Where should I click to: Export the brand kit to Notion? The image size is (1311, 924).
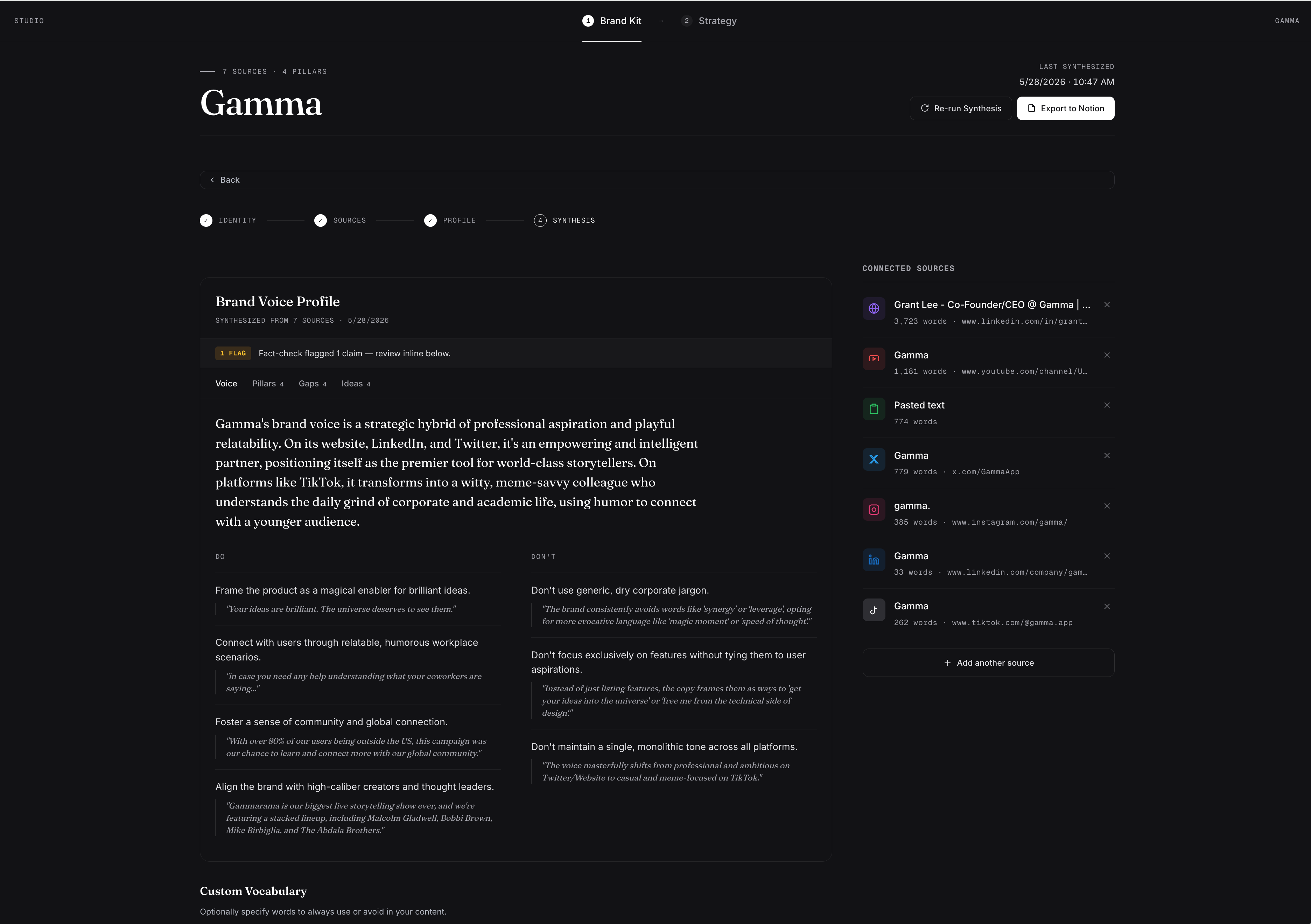(x=1065, y=108)
